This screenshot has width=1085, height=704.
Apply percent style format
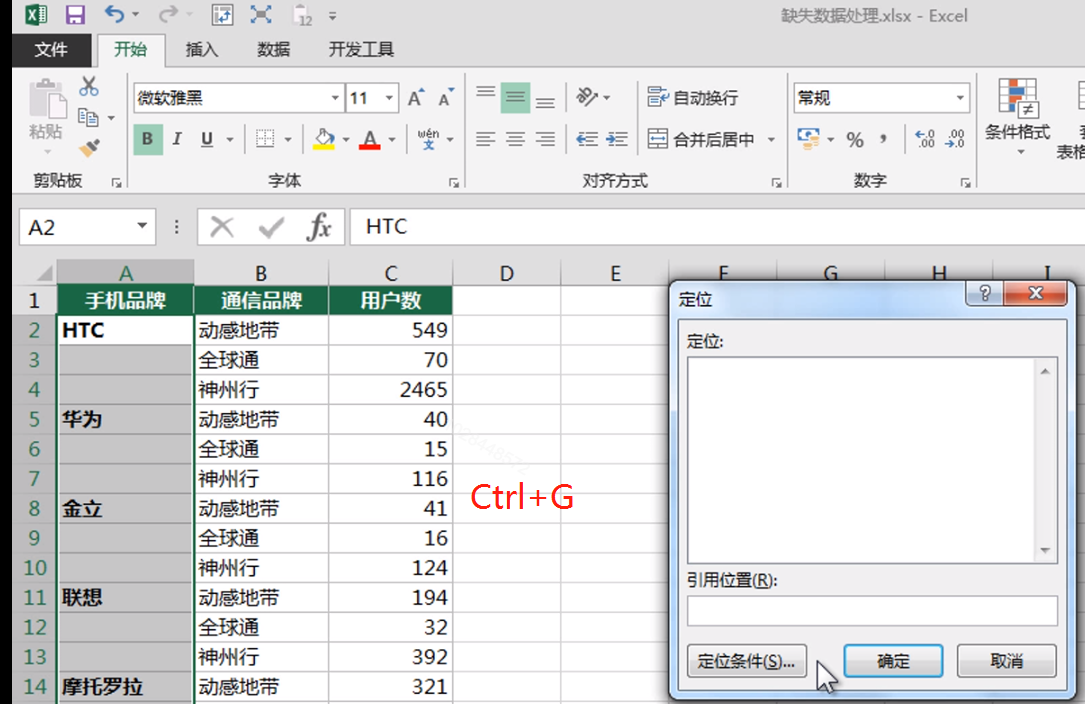[x=855, y=140]
